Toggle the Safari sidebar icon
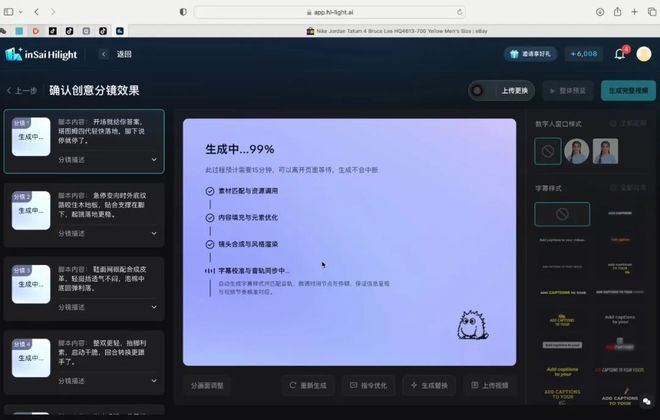 pos(8,12)
